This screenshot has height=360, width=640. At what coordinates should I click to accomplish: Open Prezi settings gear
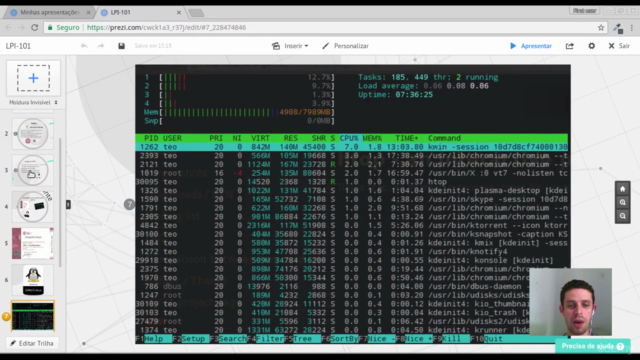tap(591, 46)
